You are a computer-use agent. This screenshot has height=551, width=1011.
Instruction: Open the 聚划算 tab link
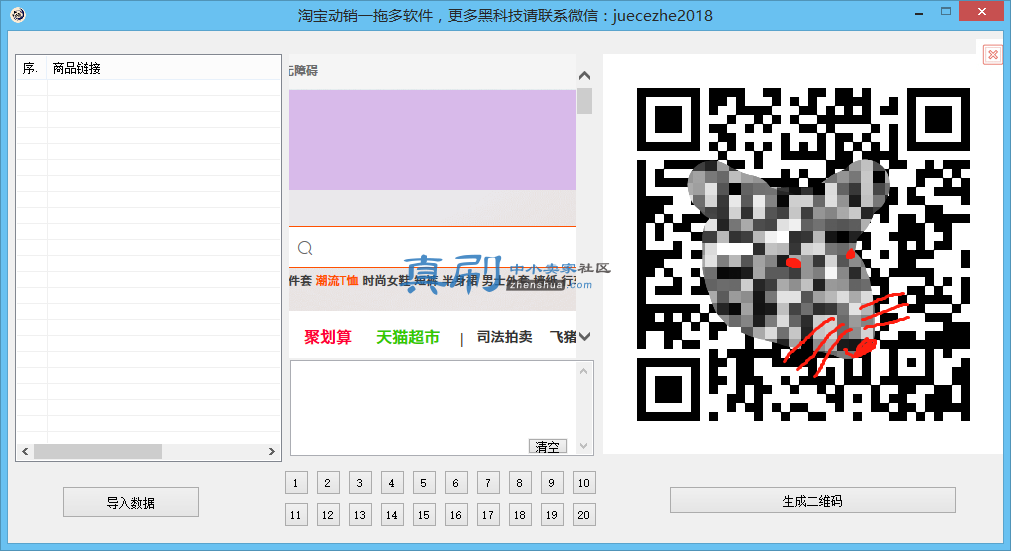pos(328,337)
